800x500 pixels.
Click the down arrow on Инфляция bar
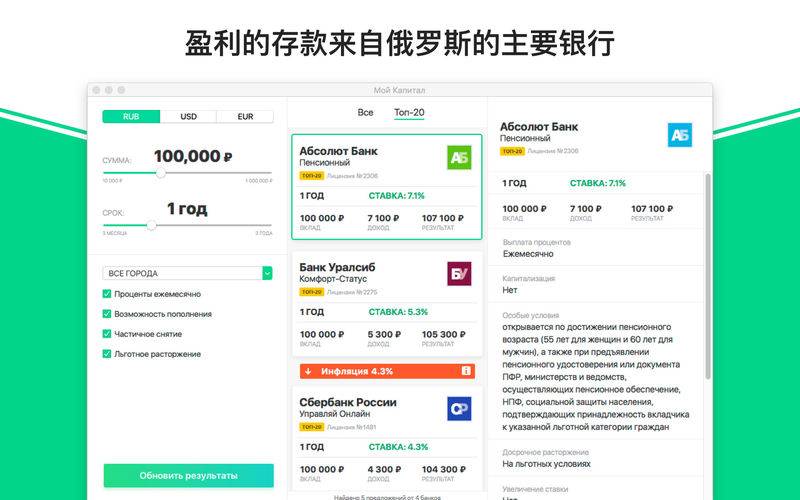(x=308, y=371)
